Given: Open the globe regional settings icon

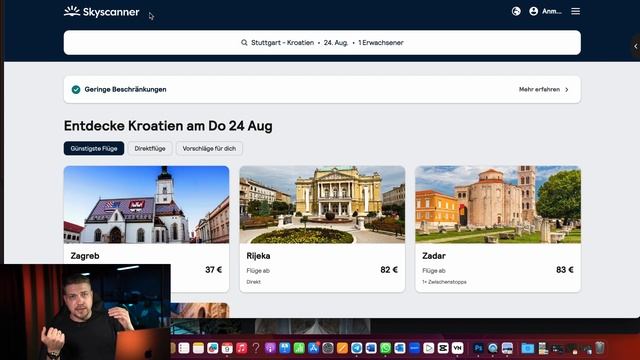Looking at the screenshot, I should (516, 11).
